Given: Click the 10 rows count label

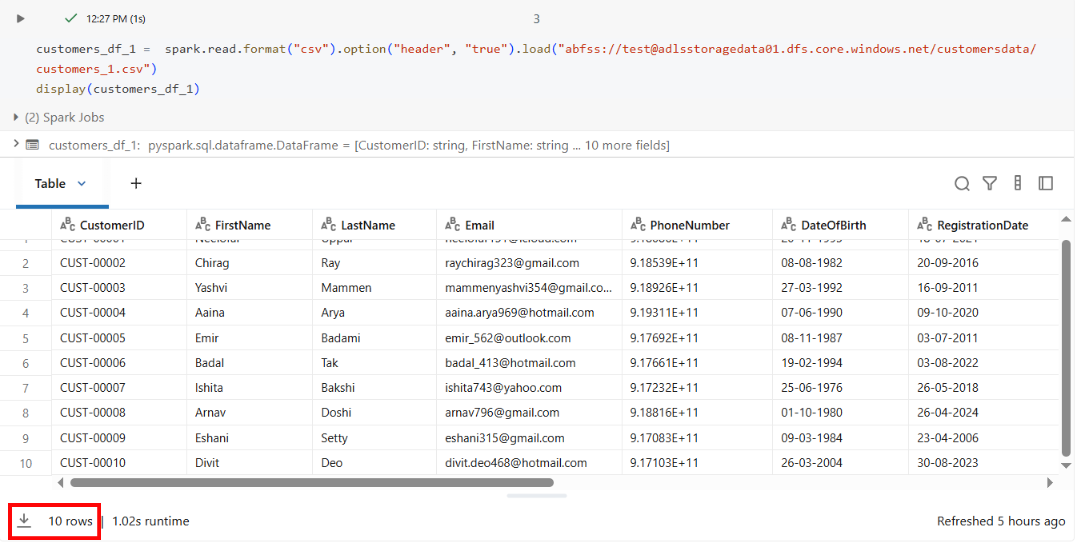Looking at the screenshot, I should [x=70, y=521].
